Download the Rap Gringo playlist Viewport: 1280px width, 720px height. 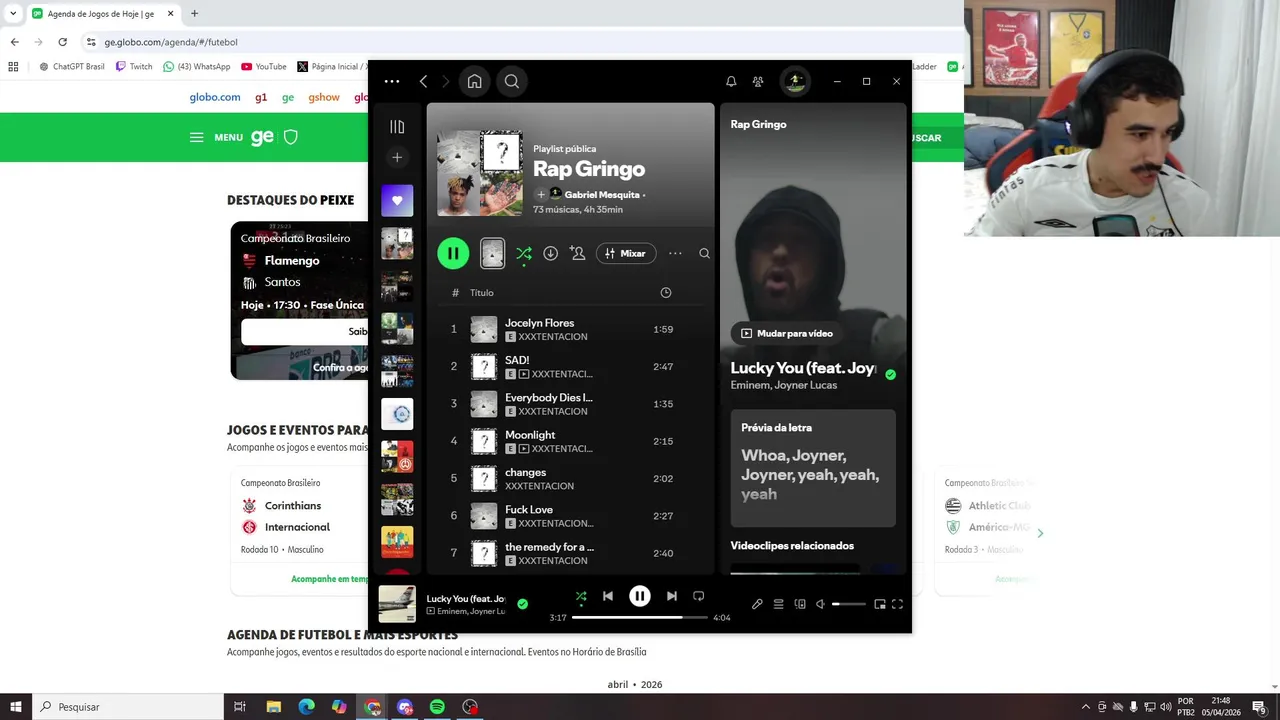point(550,254)
